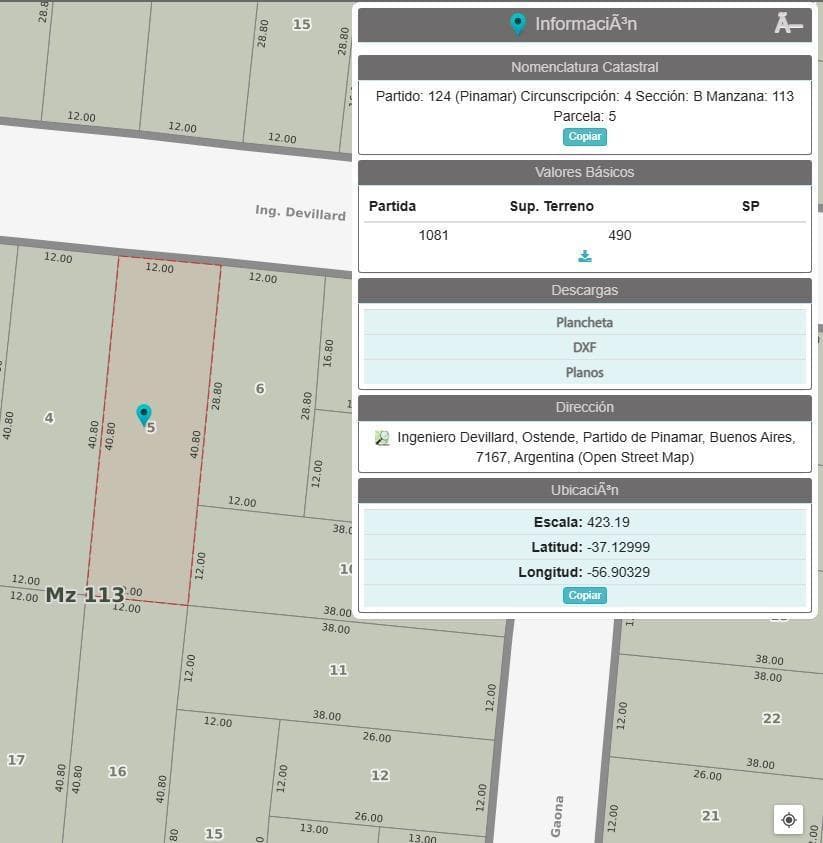This screenshot has width=823, height=843.
Task: Copy the Ubicación coordinates
Action: (585, 595)
